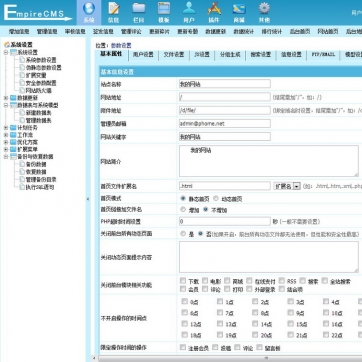Click page icon beside 扩展变量
362x362 pixels.
point(22,75)
